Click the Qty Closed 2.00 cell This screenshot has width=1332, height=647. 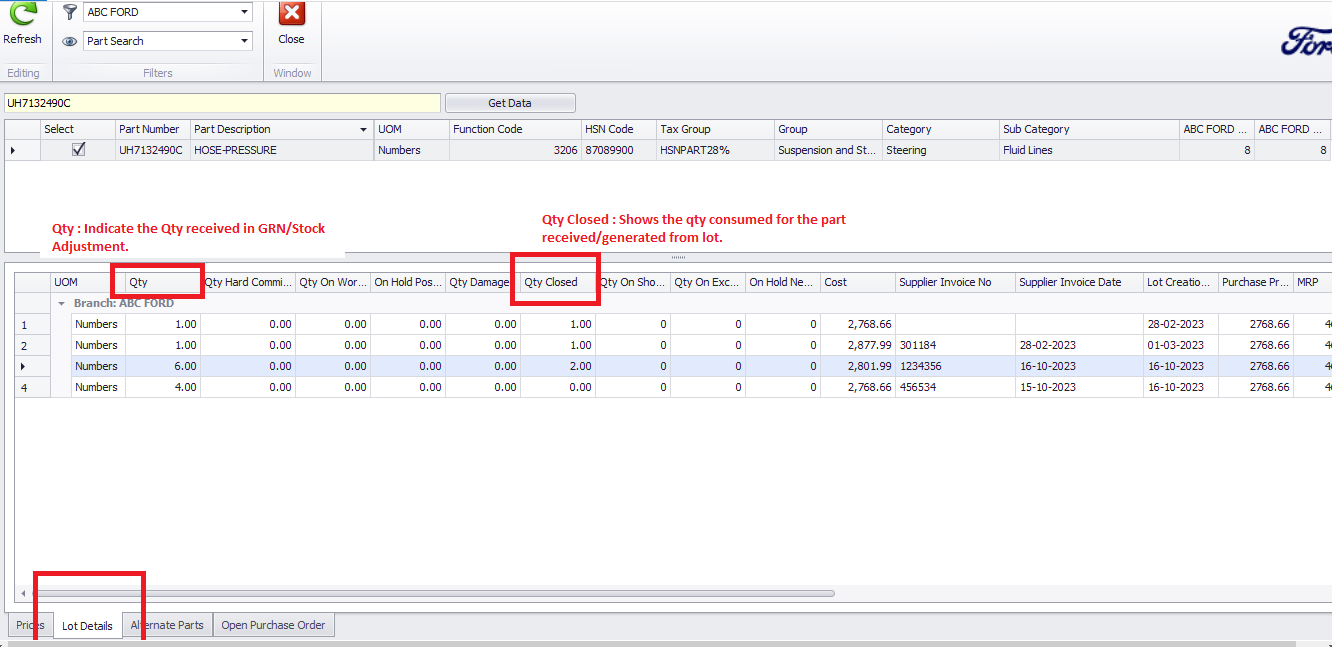pos(558,366)
